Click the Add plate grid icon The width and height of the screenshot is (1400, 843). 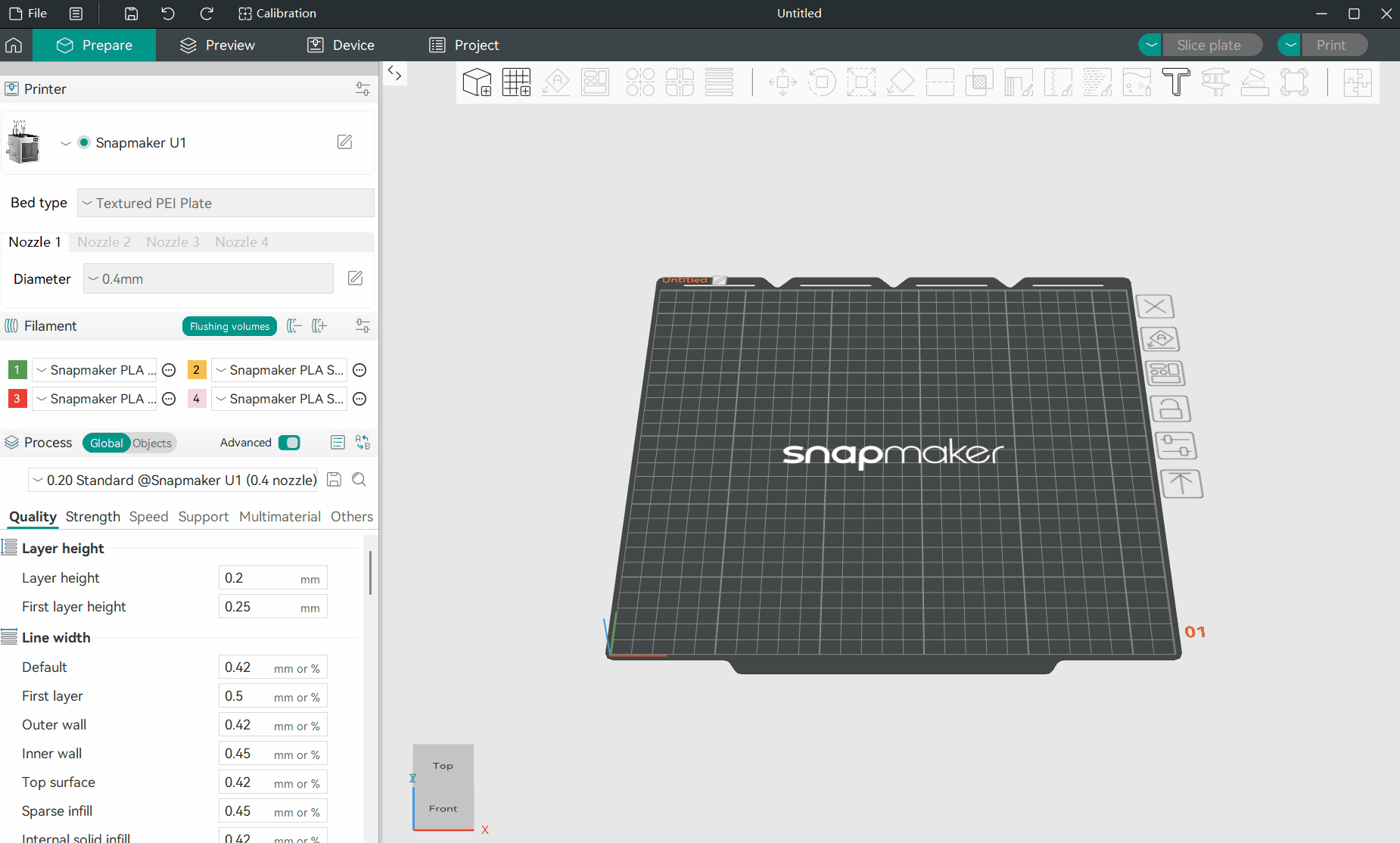[516, 82]
